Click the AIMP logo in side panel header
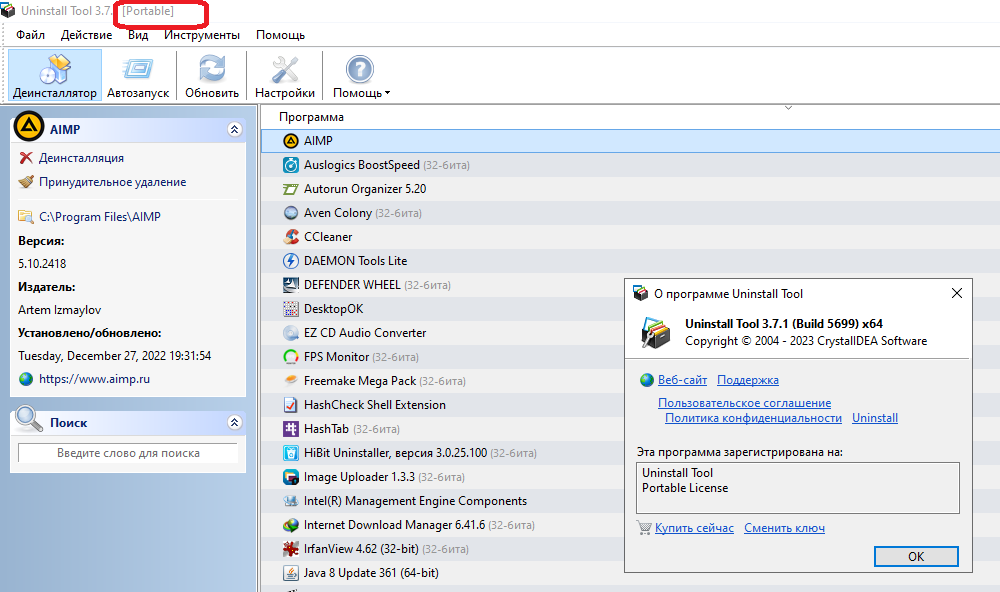The width and height of the screenshot is (1000, 592). (29, 126)
